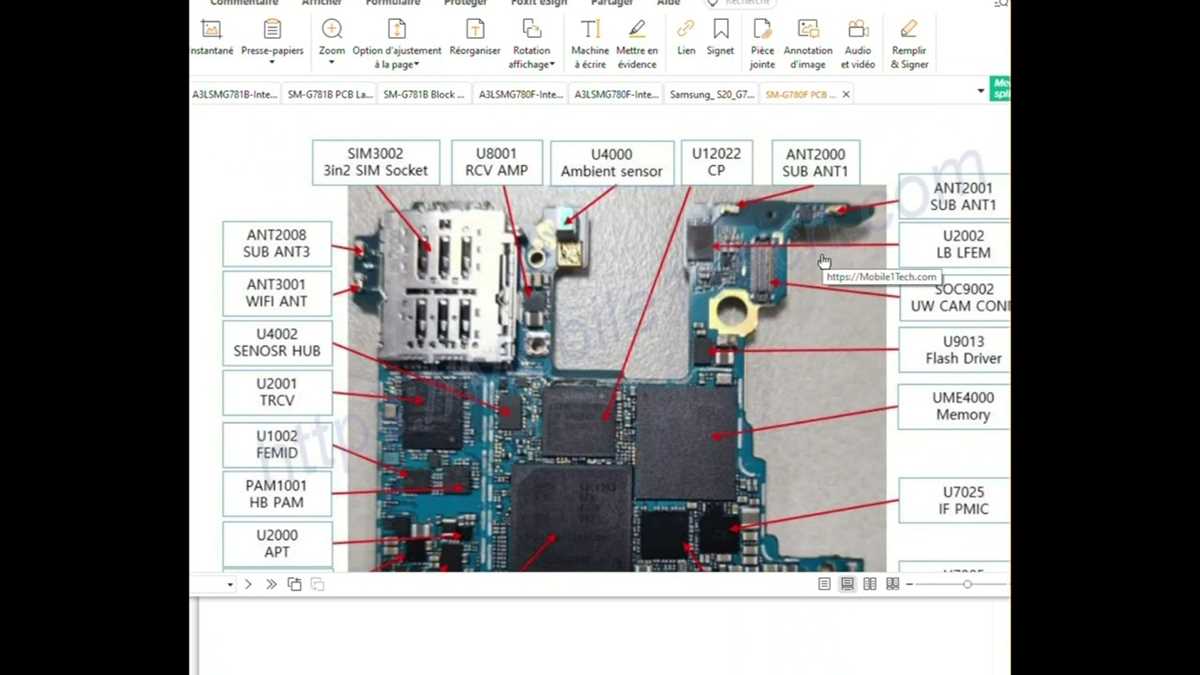Screen dimensions: 1200x675
Task: Click the Lien link tool
Action: [x=686, y=38]
